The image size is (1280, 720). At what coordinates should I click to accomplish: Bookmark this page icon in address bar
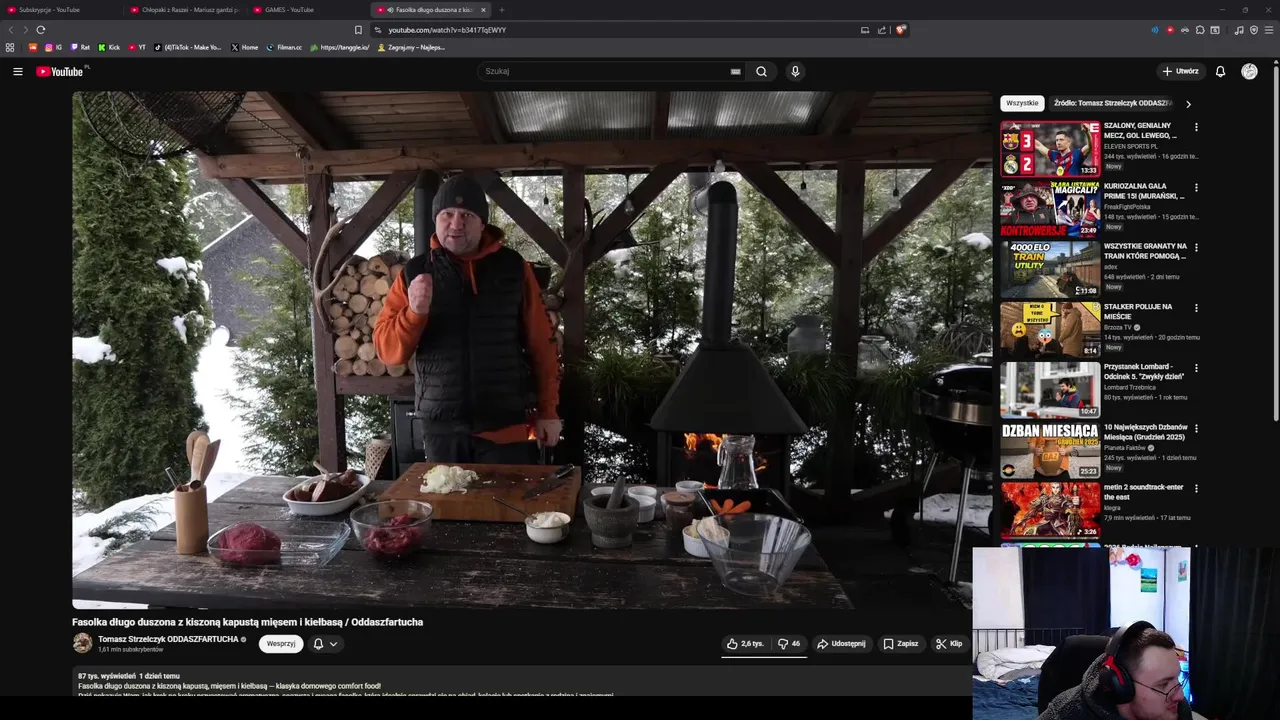[358, 30]
